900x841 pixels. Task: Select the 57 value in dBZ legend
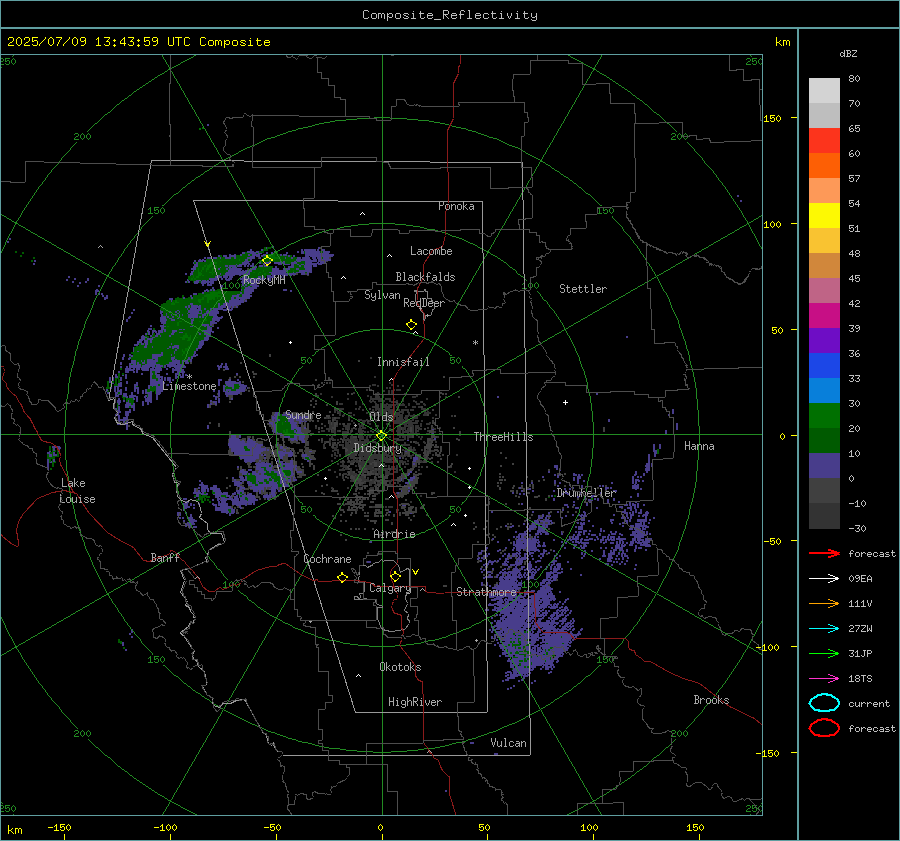(x=854, y=179)
